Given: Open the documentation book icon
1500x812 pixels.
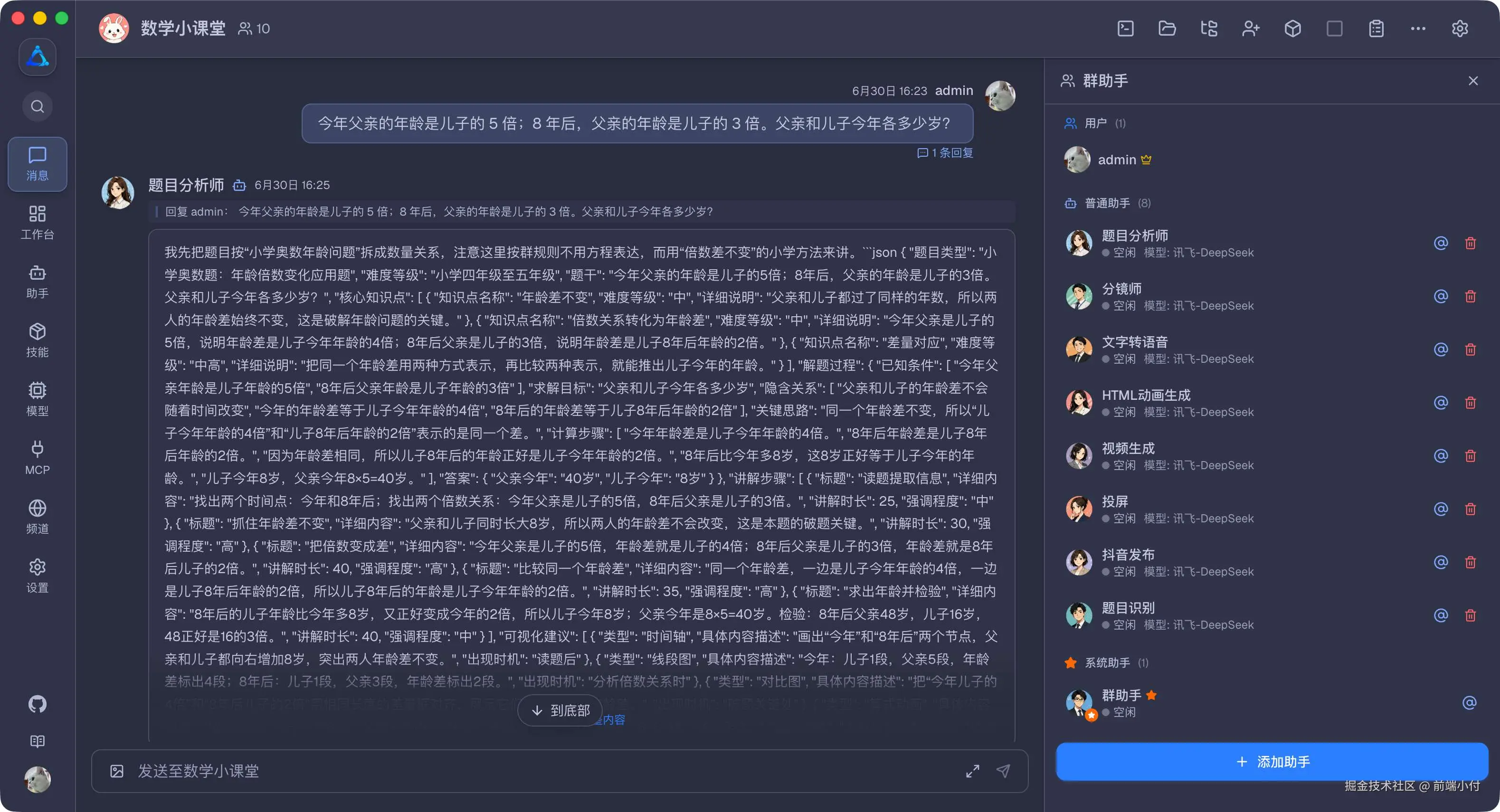Looking at the screenshot, I should coord(37,741).
